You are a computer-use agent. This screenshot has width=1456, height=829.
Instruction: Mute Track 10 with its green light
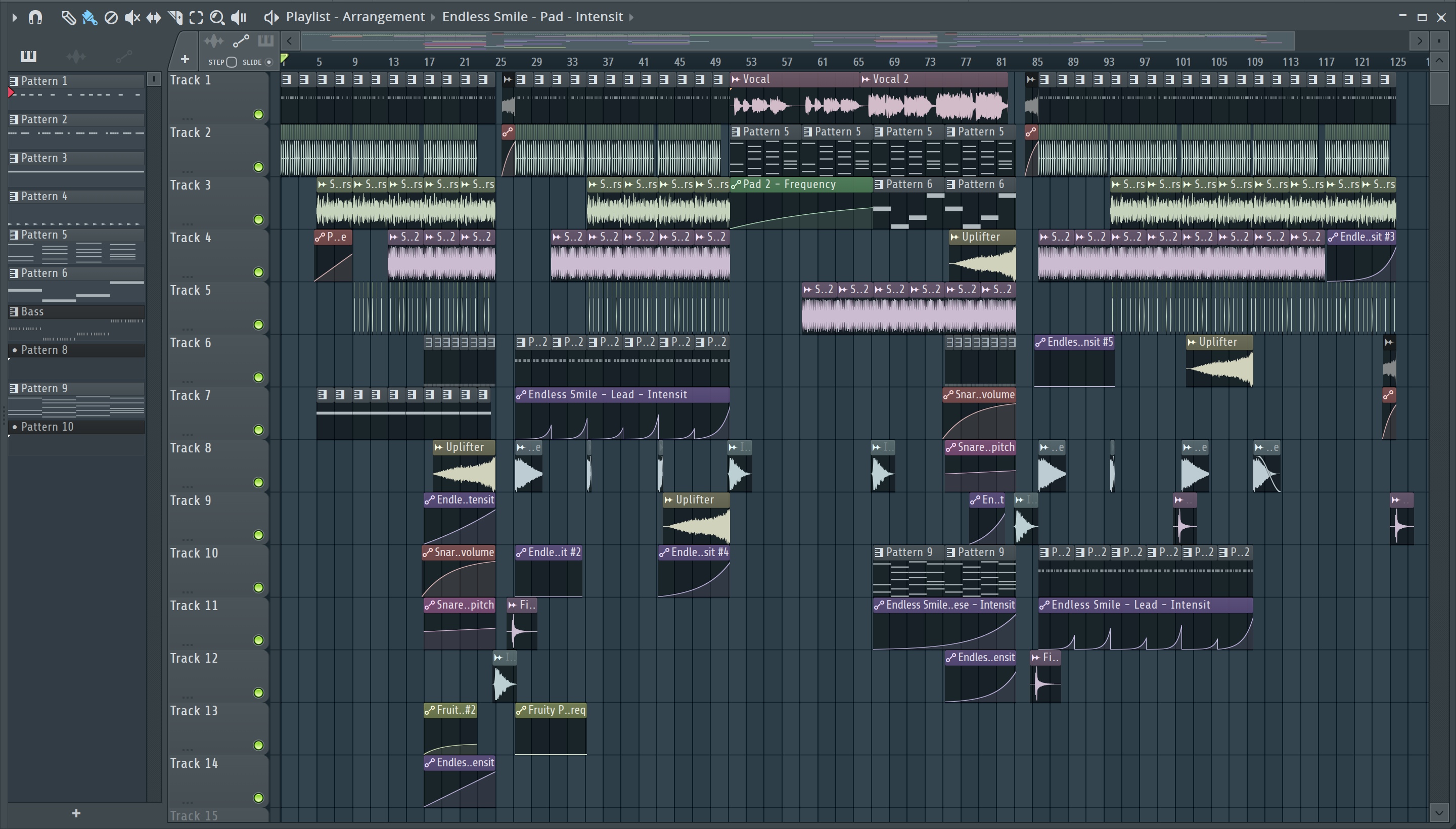[x=258, y=587]
